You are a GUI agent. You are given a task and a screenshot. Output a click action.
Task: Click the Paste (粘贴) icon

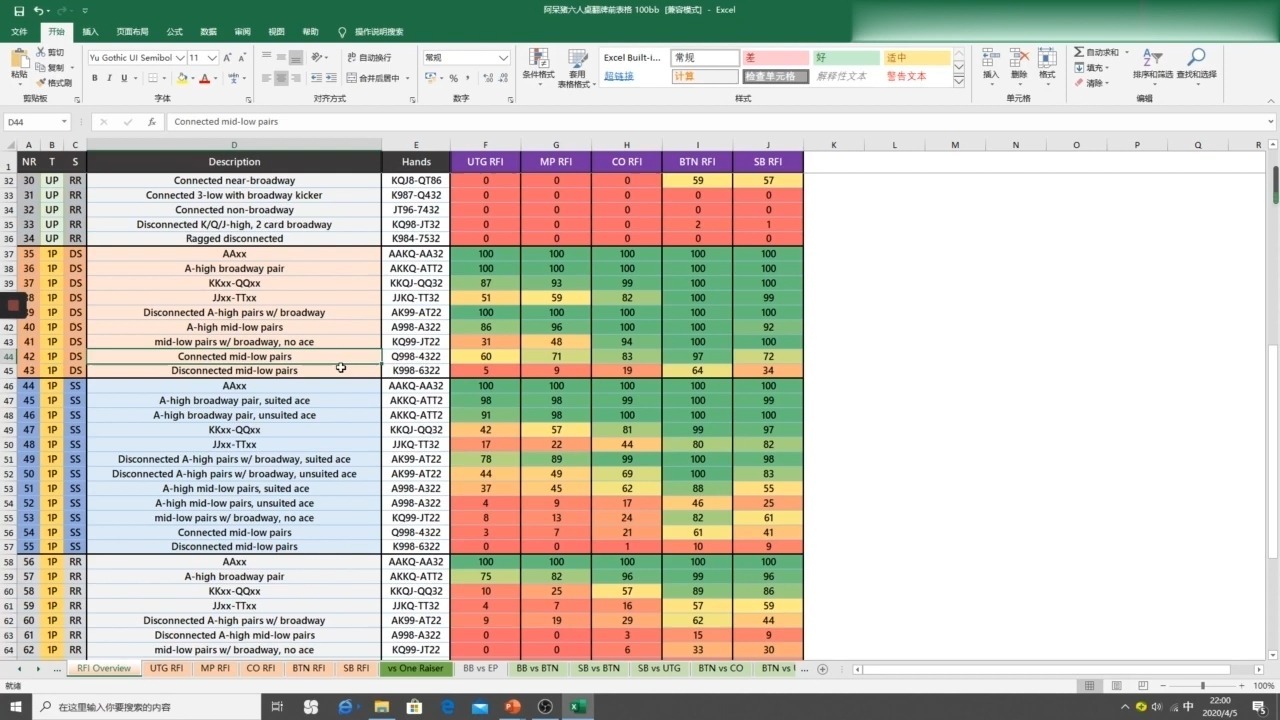pyautogui.click(x=19, y=60)
